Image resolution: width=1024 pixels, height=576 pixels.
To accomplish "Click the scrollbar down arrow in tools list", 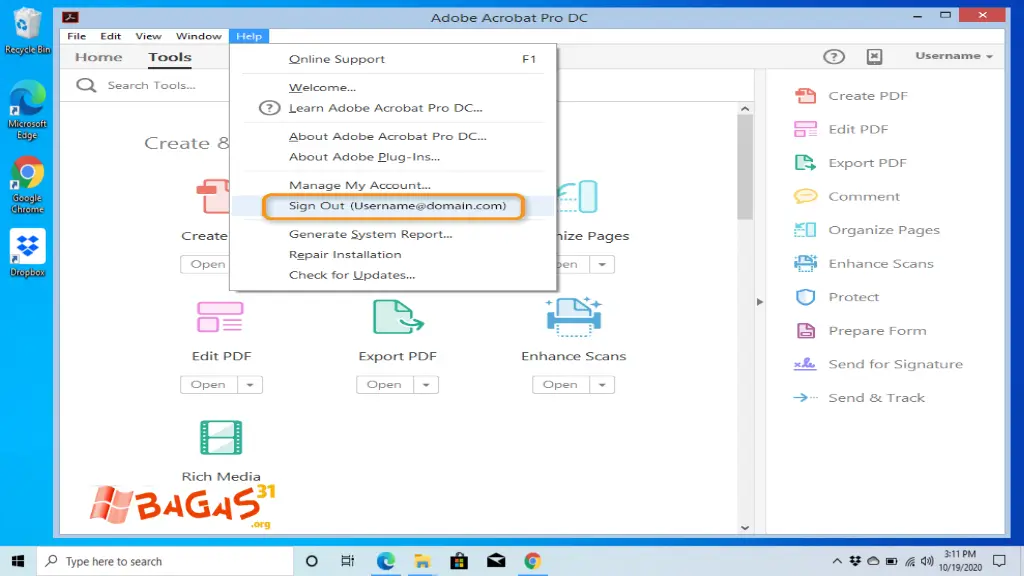I will 744,528.
